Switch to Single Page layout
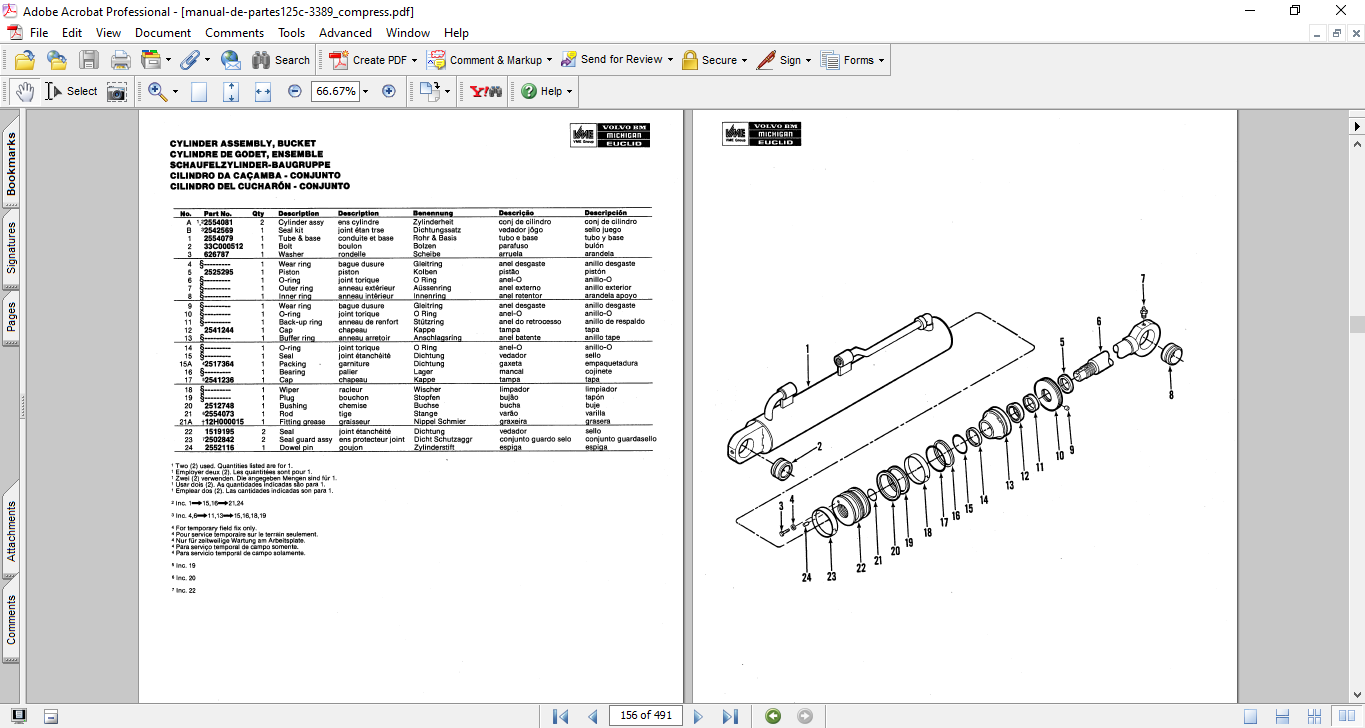Screen dimensions: 1365x728 click(1251, 716)
